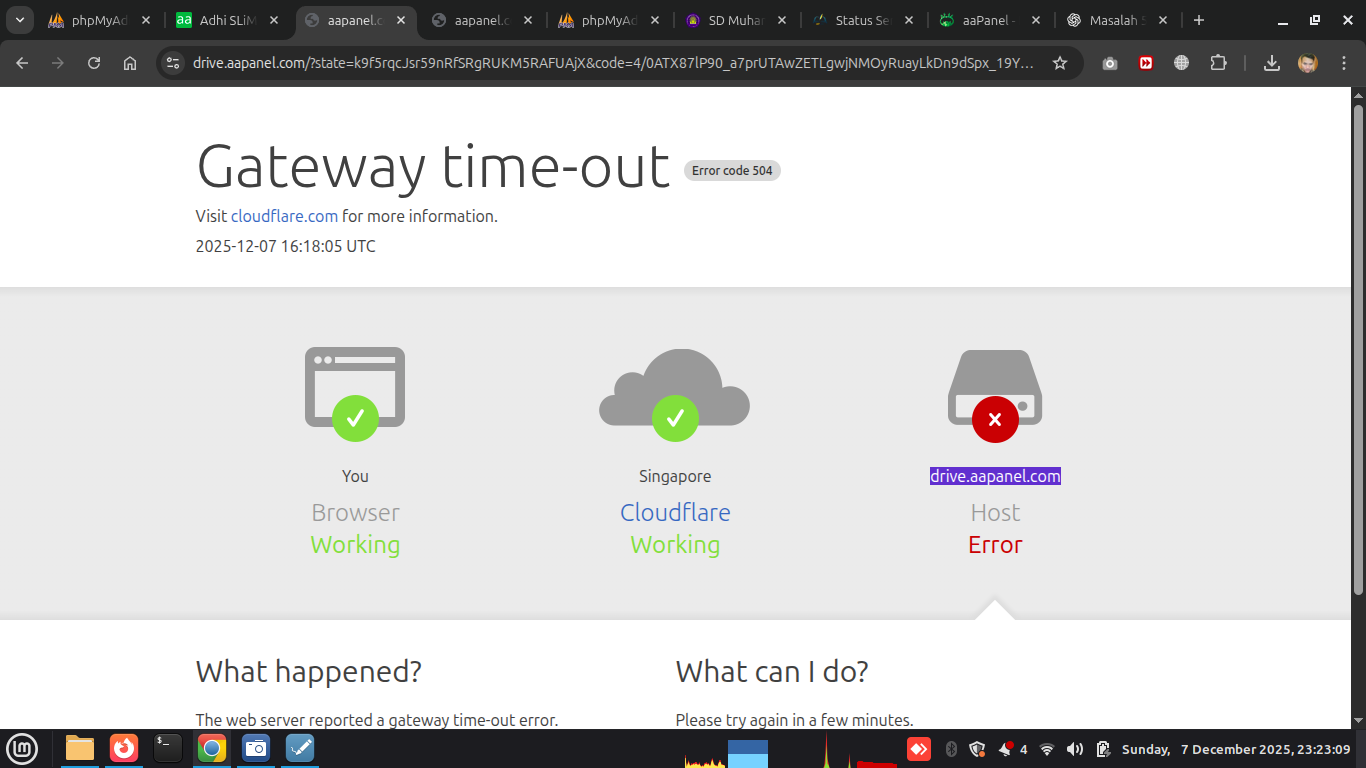Close the Masalah tab
1366x768 pixels.
pyautogui.click(x=1163, y=20)
